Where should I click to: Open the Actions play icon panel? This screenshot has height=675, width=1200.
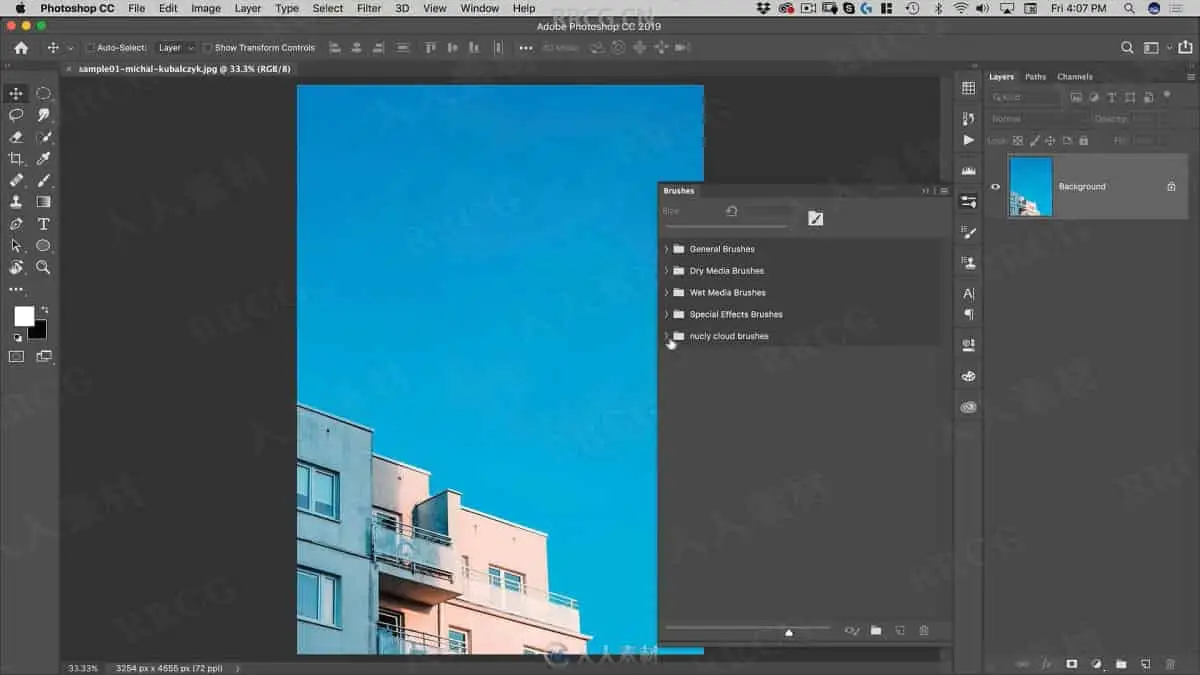(968, 140)
